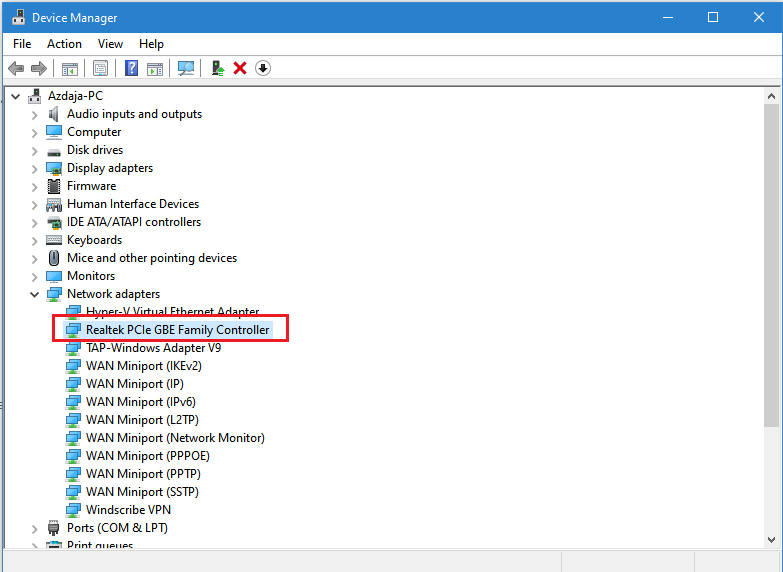Click the Forward arrow toolbar icon
The height and width of the screenshot is (572, 783).
[x=38, y=68]
